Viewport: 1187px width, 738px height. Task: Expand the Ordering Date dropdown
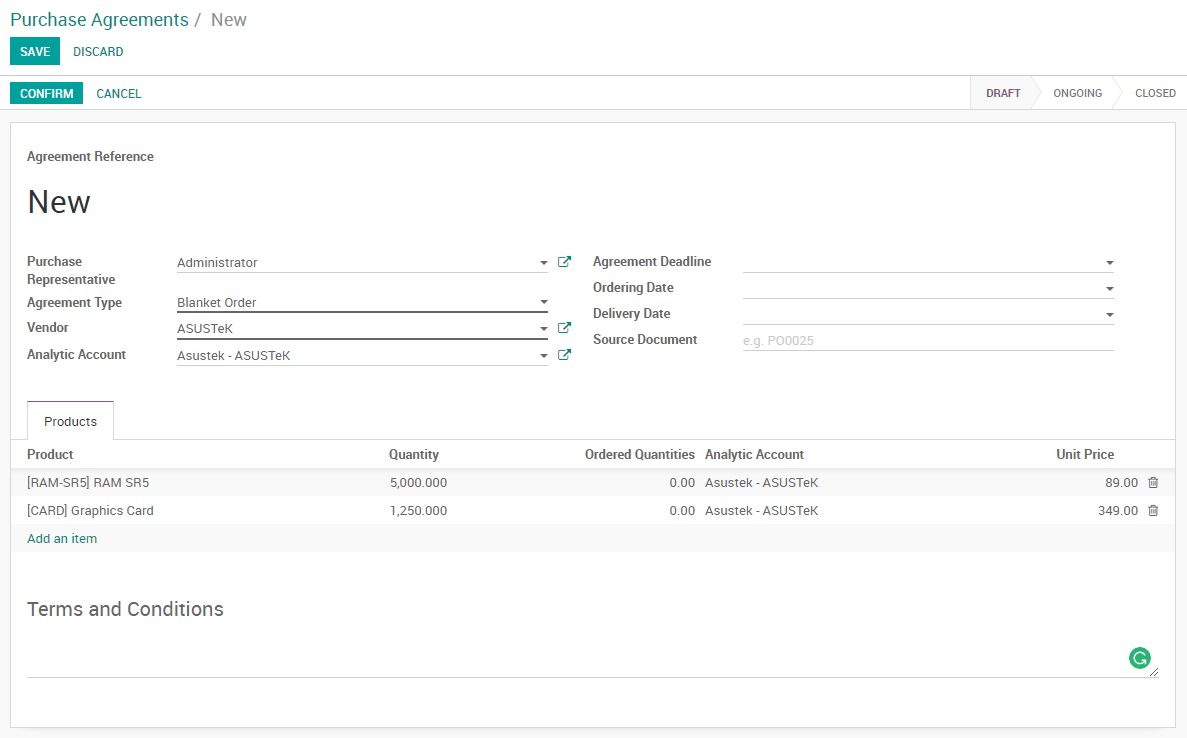click(1109, 289)
